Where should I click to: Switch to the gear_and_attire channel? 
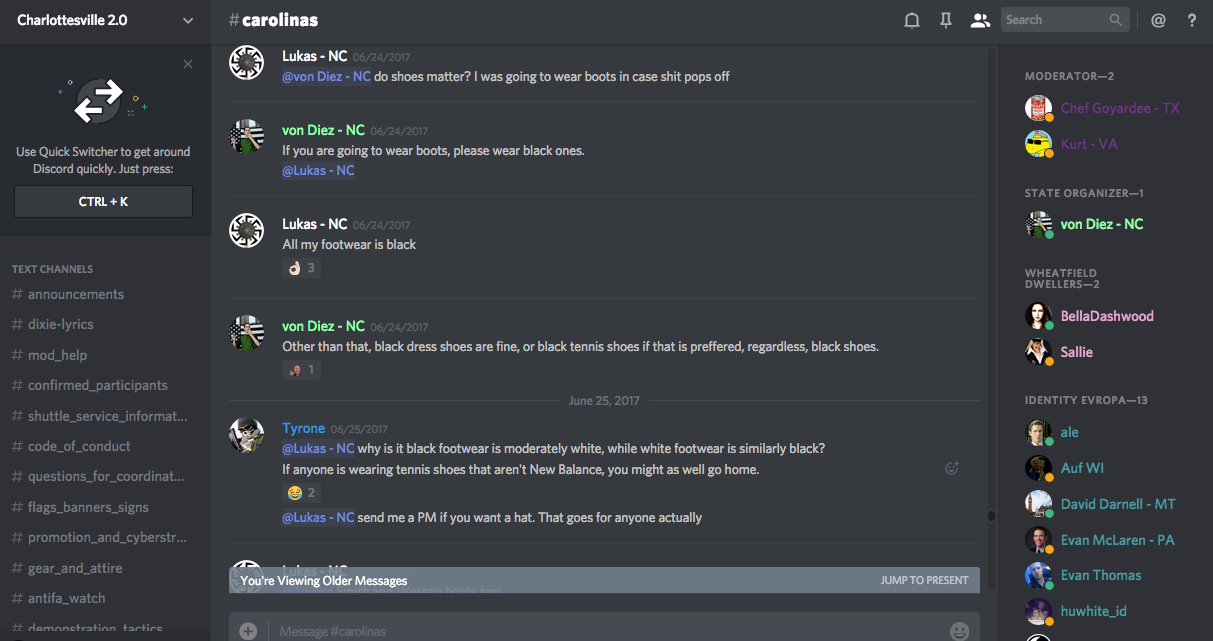[75, 568]
